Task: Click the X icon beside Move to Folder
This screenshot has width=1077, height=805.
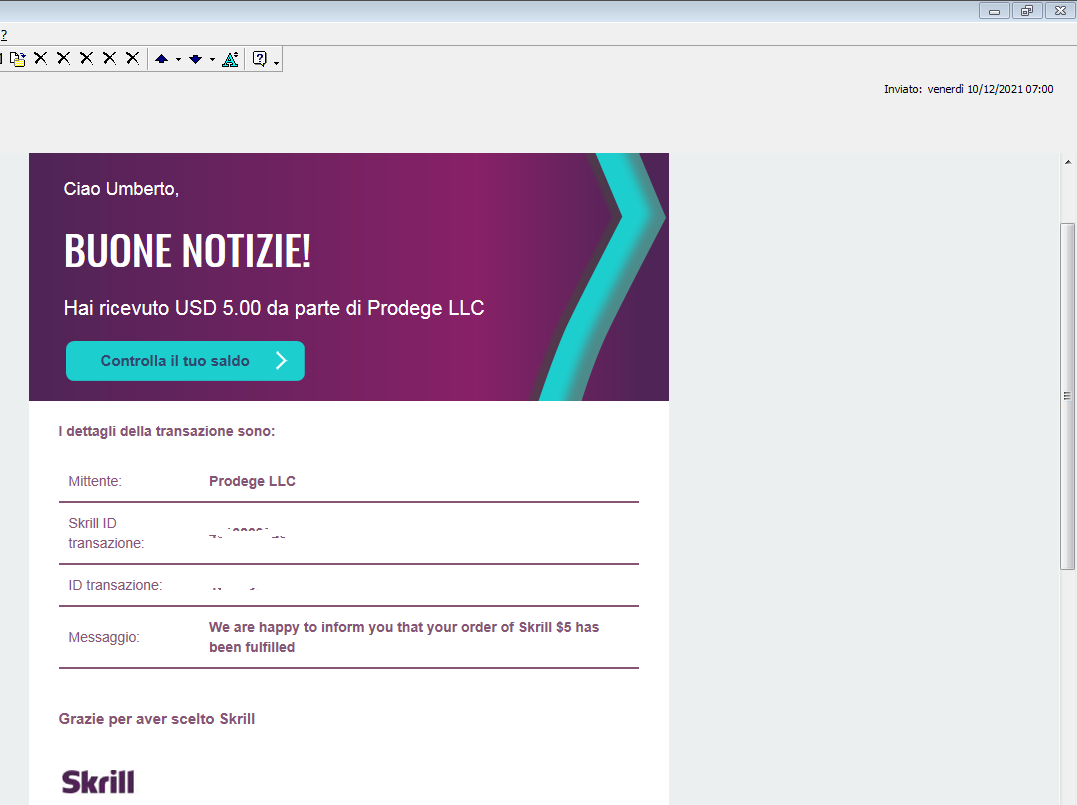Action: coord(41,58)
